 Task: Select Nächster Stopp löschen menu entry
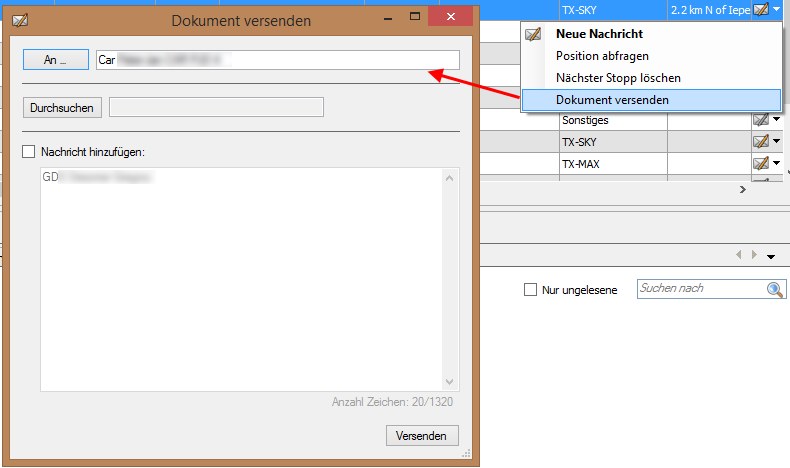pyautogui.click(x=618, y=78)
